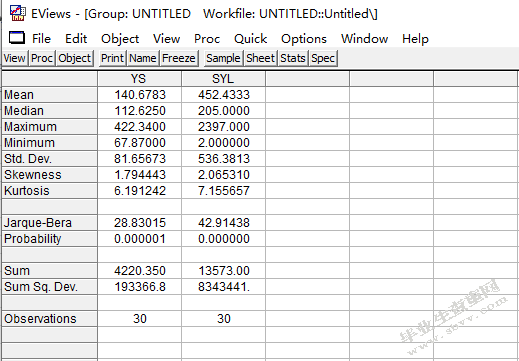
Task: Click YS sum sq. dev. value 193366.8
Action: click(140, 287)
